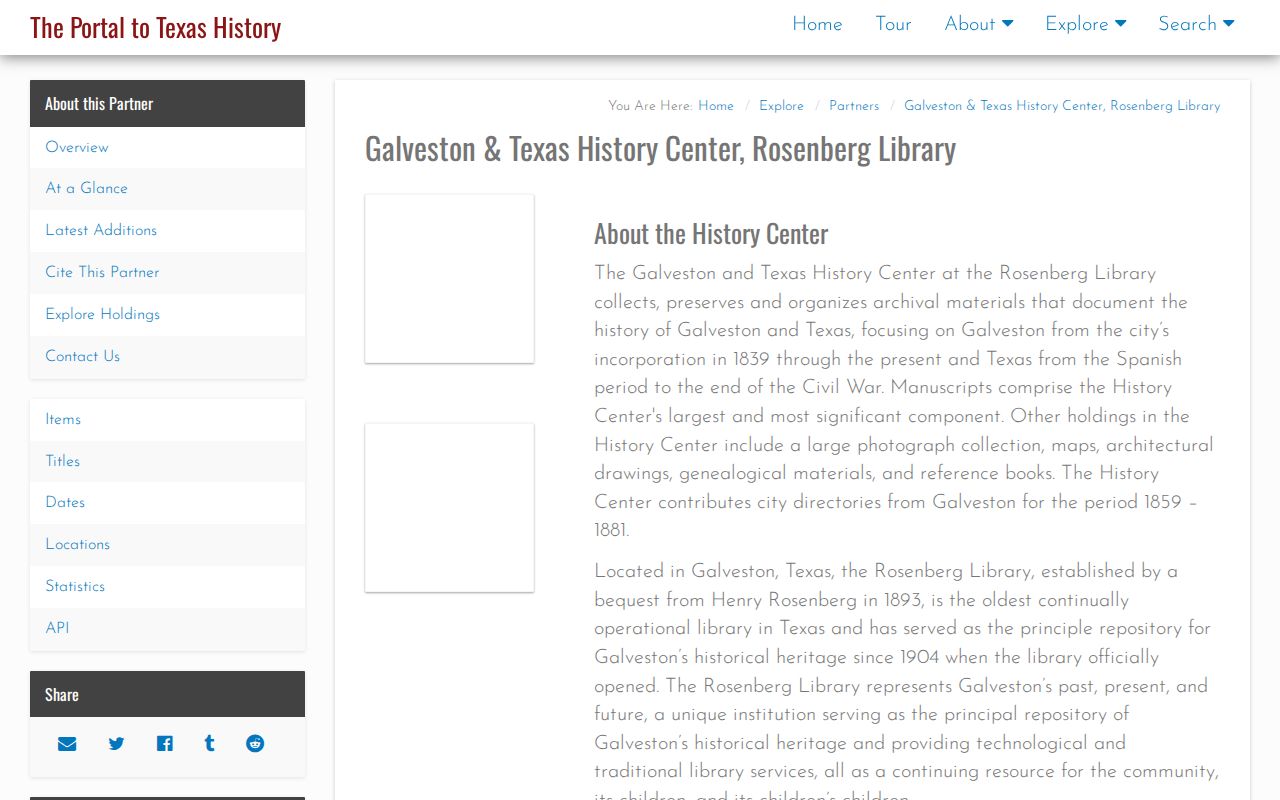The width and height of the screenshot is (1280, 800).
Task: Click the About the History Center heading
Action: [x=711, y=234]
